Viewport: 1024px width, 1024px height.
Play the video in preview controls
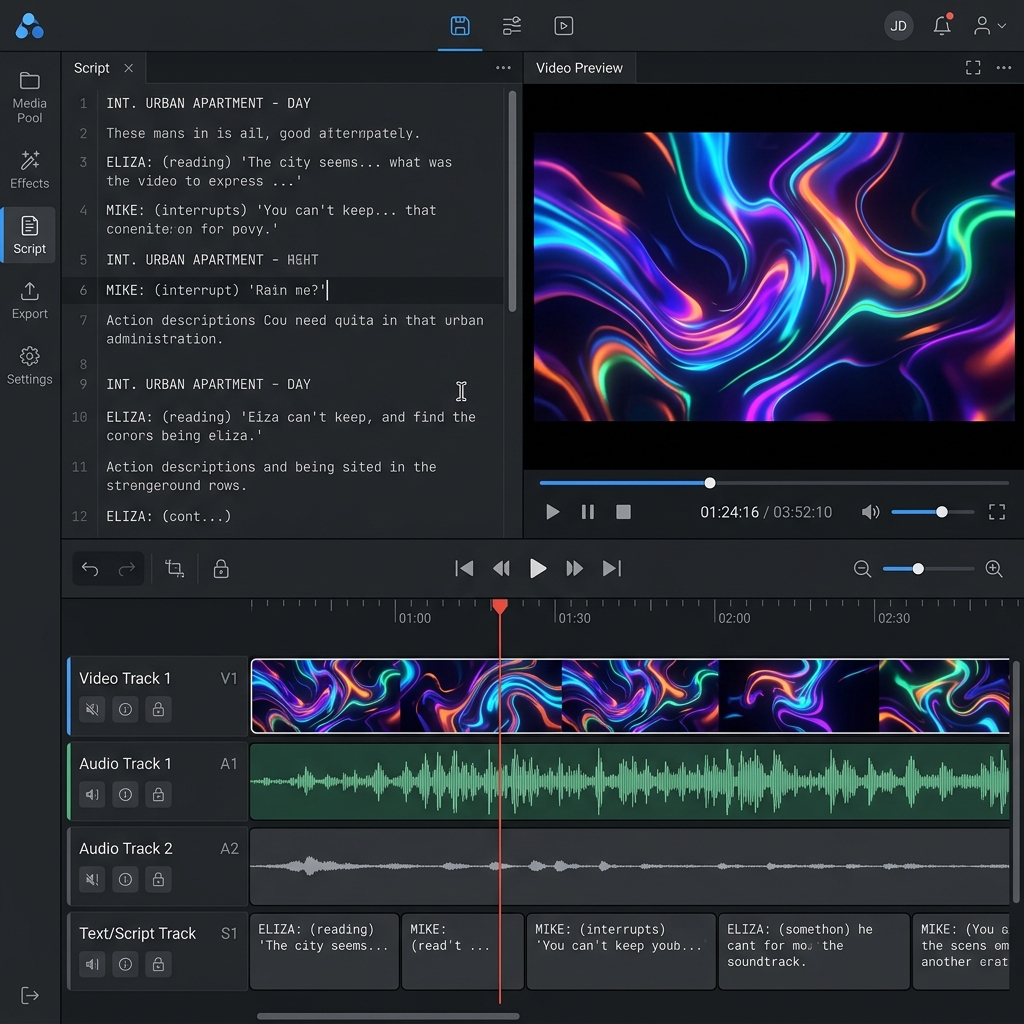point(552,512)
